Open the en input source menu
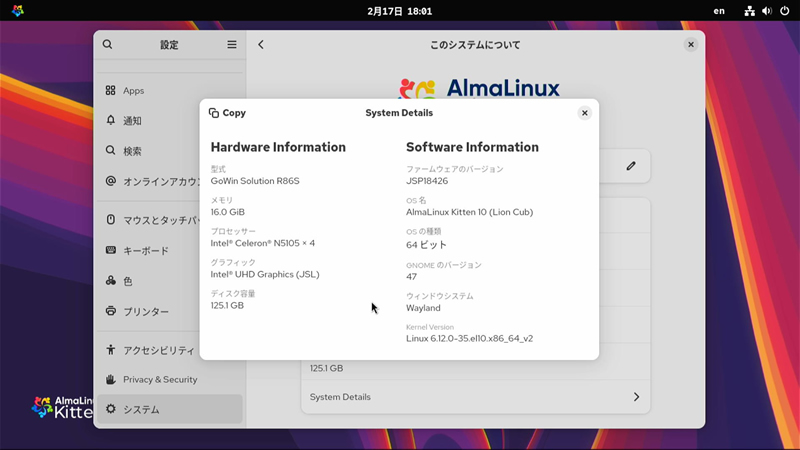 [719, 11]
